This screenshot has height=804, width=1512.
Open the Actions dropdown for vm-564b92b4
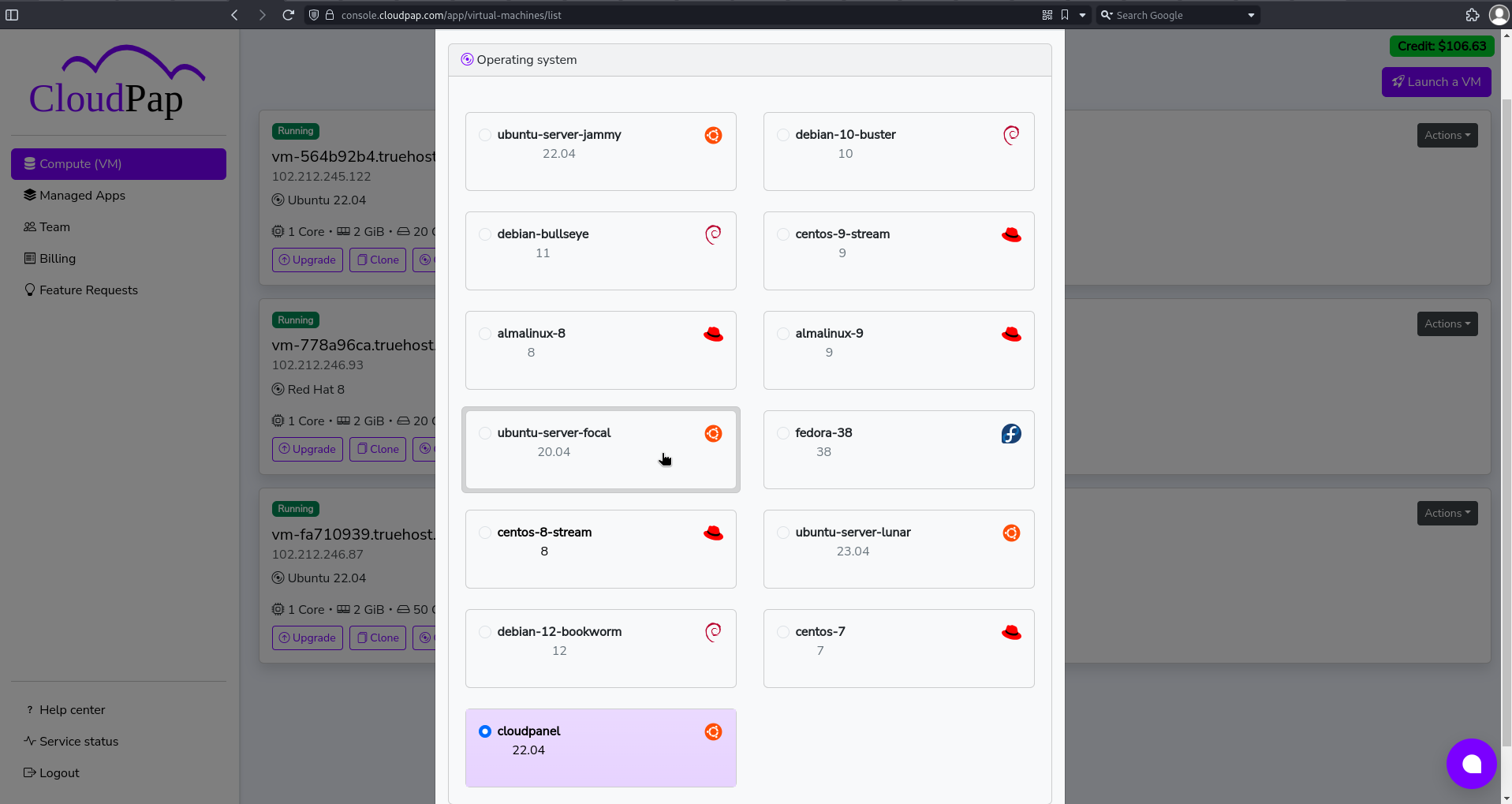pyautogui.click(x=1447, y=135)
